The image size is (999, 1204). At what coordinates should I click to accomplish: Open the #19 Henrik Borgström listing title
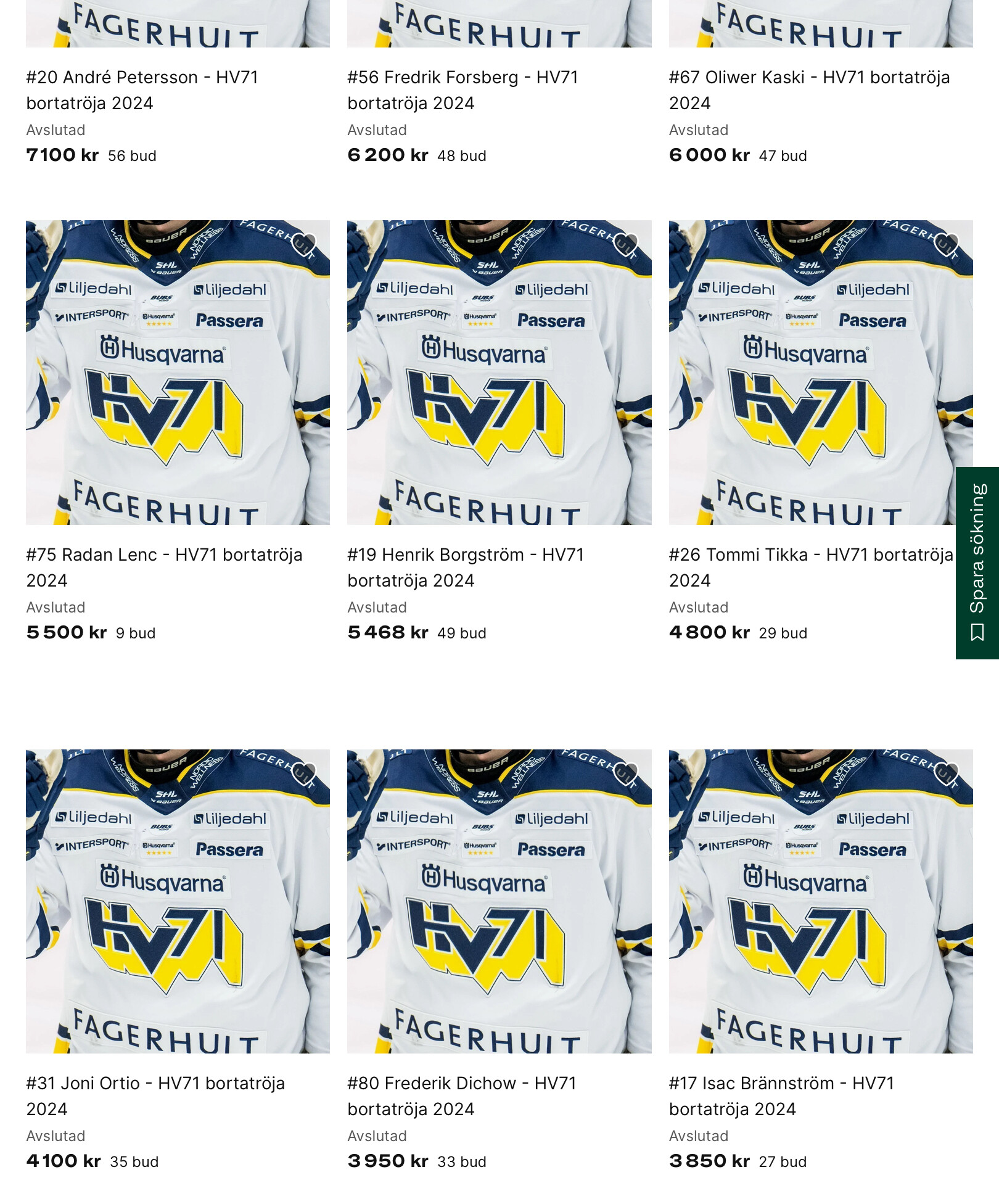[466, 567]
